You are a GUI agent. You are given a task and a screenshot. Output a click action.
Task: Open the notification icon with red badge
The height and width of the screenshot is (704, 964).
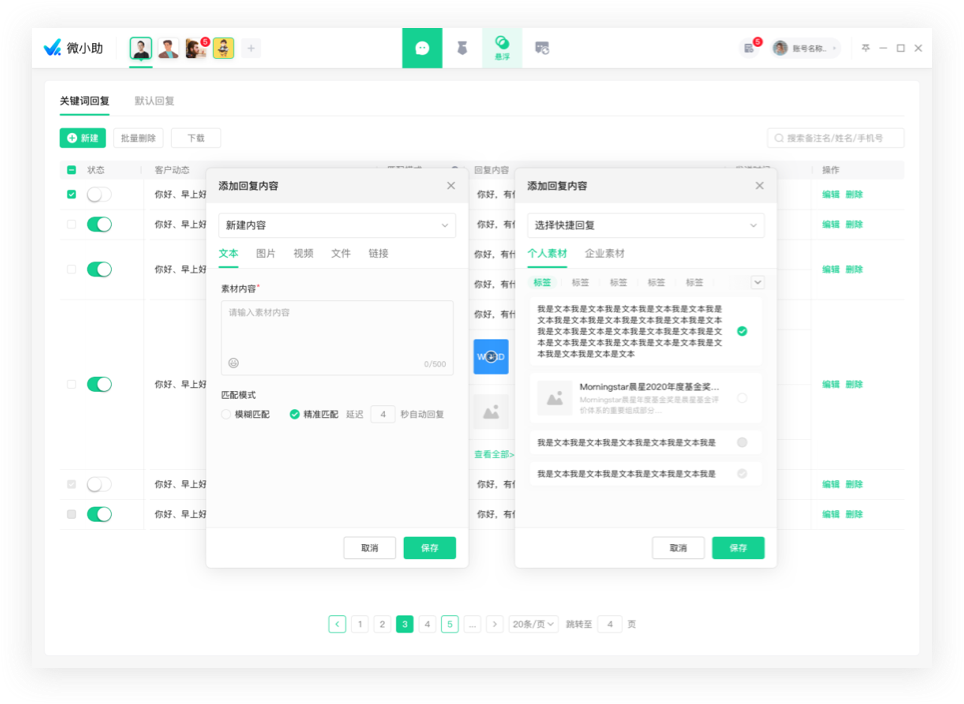(x=749, y=48)
